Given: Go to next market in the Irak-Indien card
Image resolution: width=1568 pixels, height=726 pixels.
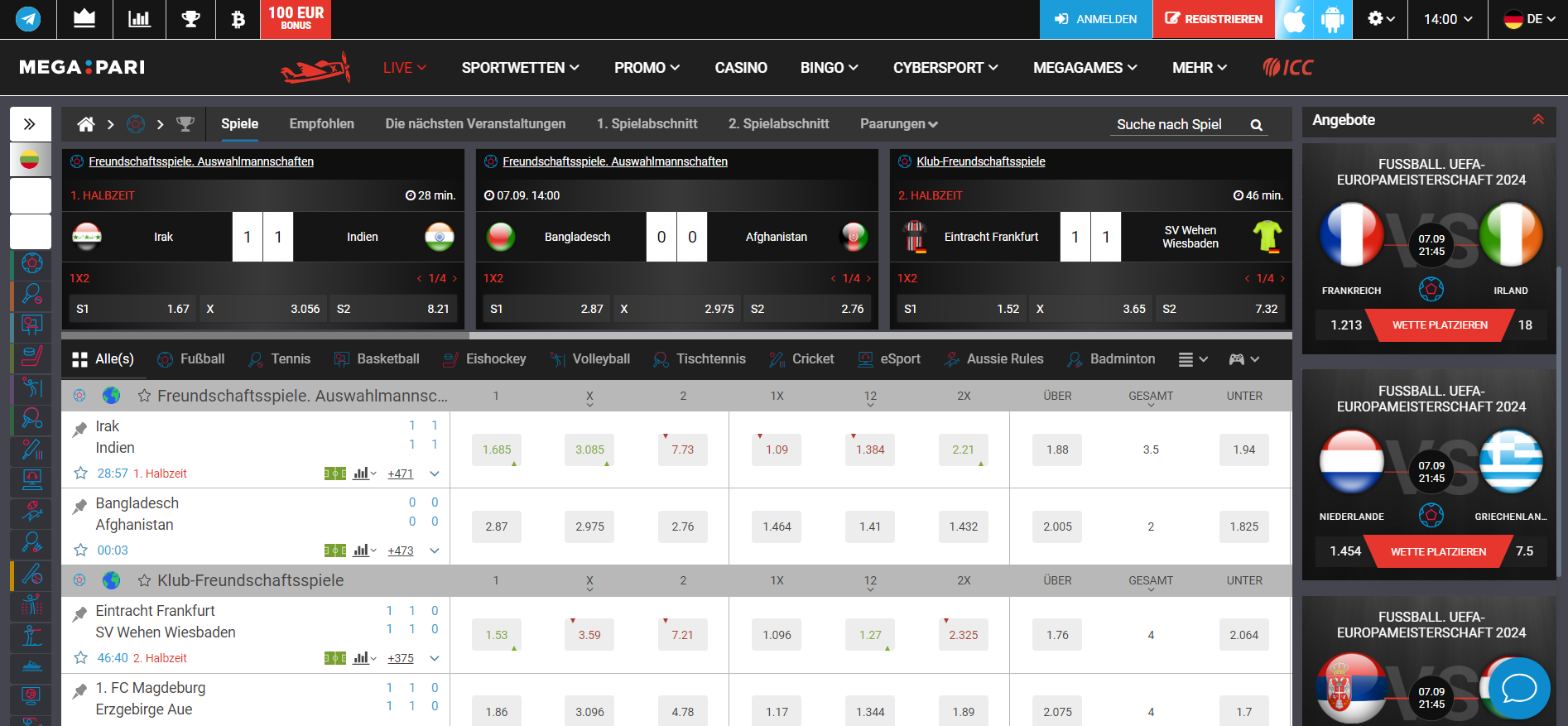Looking at the screenshot, I should 455,279.
